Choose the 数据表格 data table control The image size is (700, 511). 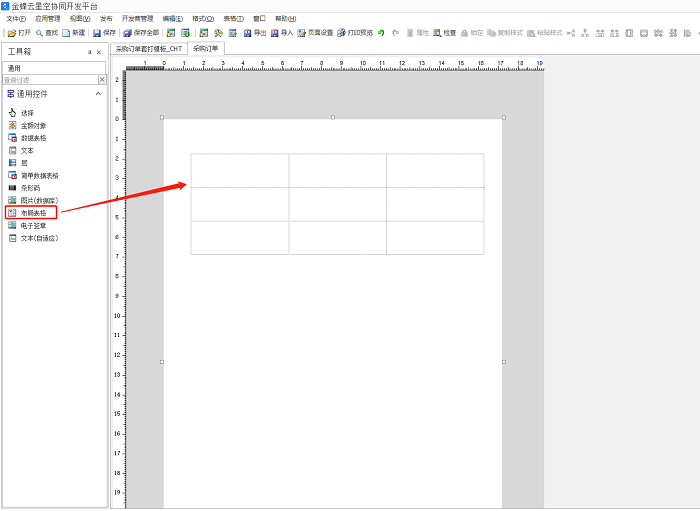coord(33,138)
